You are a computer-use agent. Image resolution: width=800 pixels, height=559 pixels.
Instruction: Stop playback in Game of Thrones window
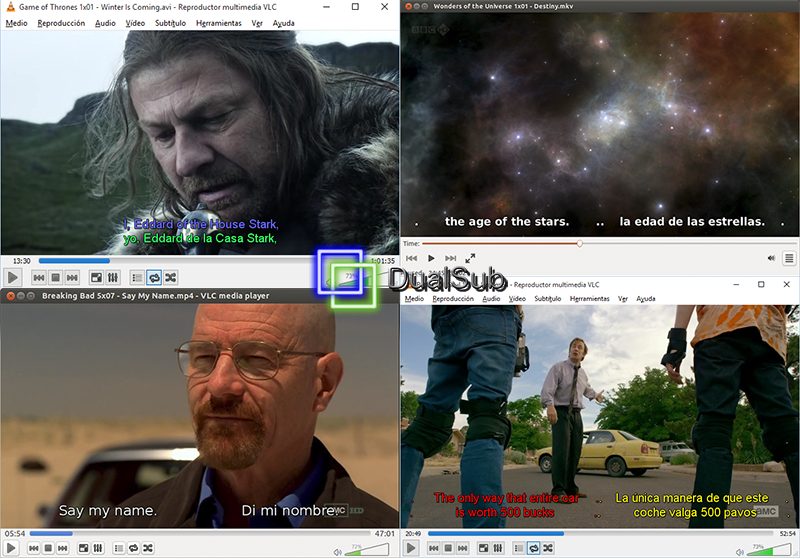click(56, 277)
